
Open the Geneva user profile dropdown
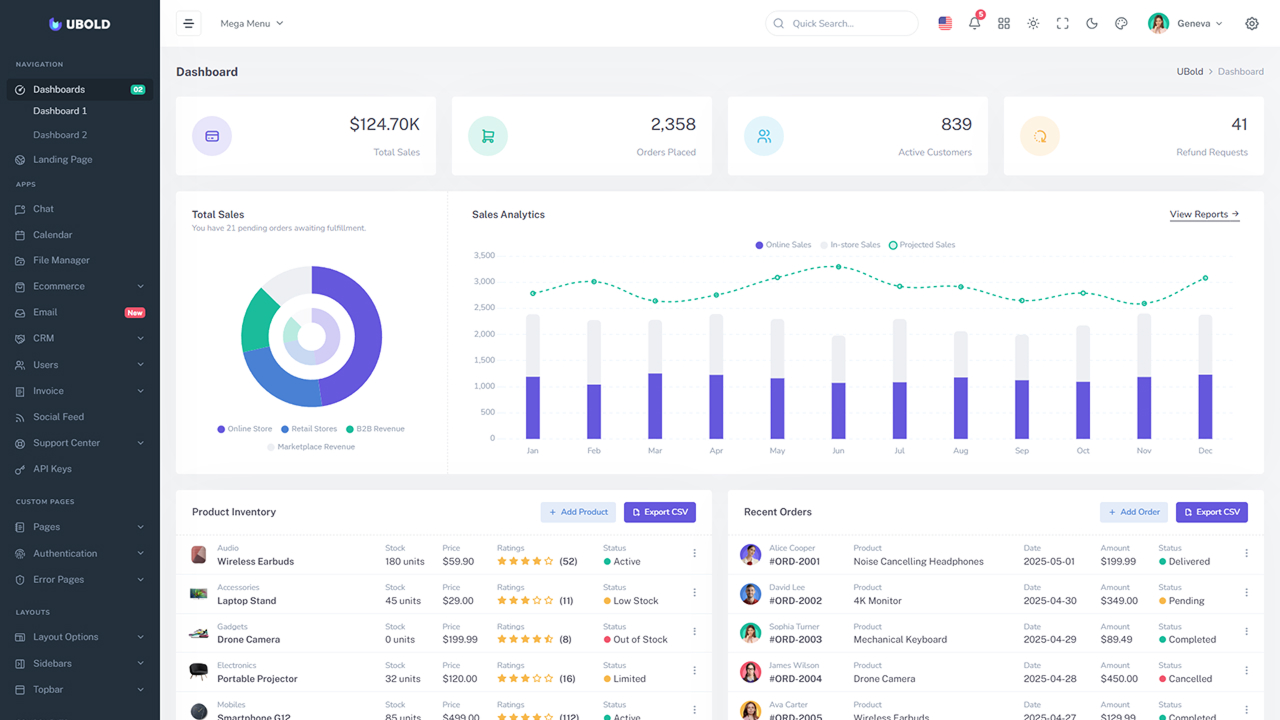tap(1186, 23)
